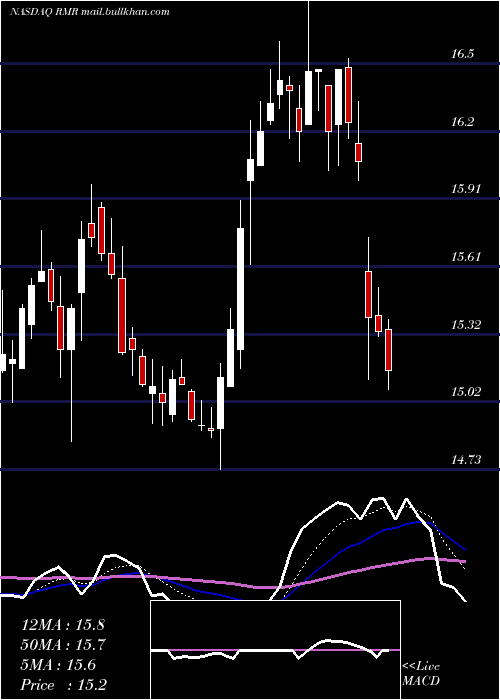Click the 15.02 price axis label
This screenshot has height=700, width=500.
(x=466, y=392)
